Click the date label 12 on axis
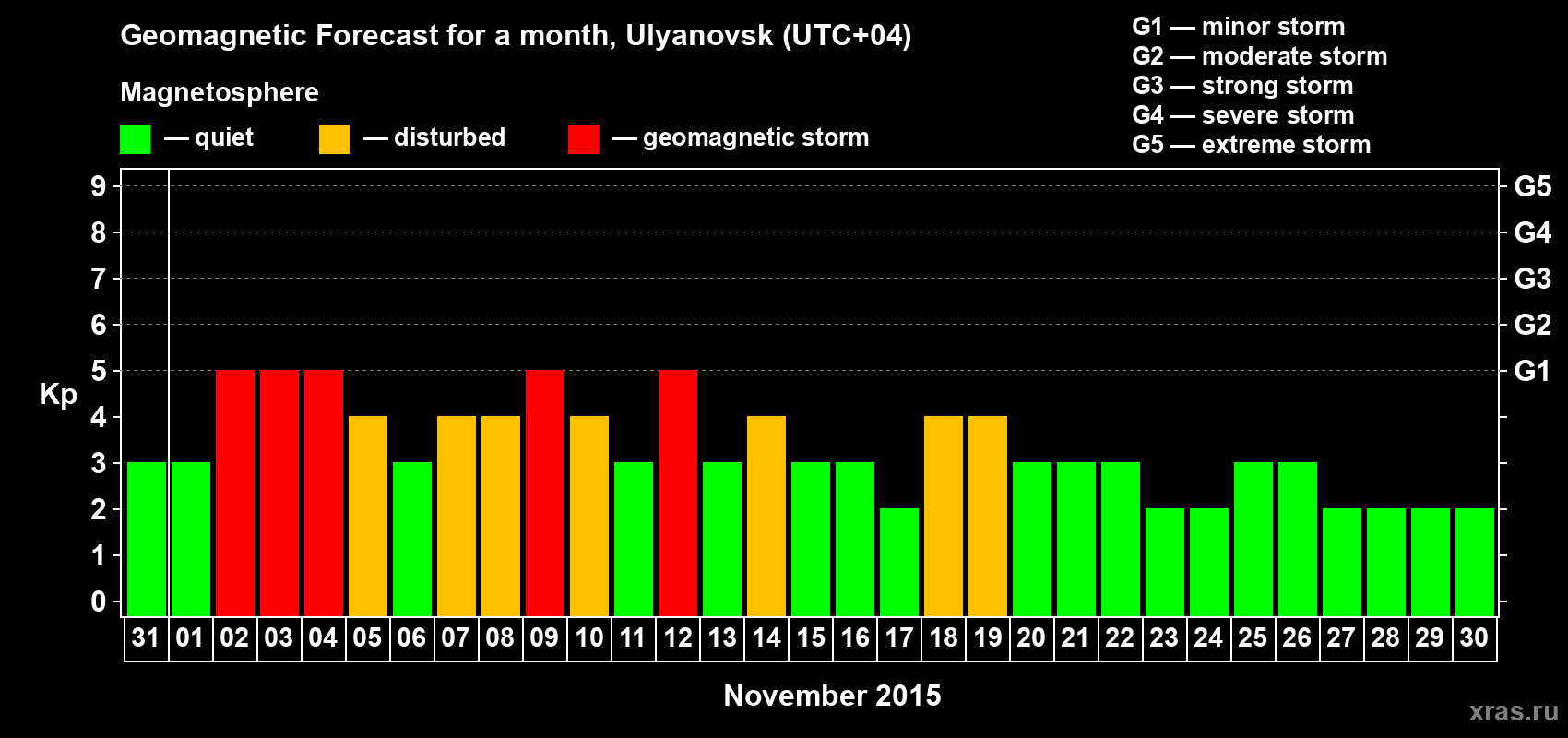 click(678, 637)
